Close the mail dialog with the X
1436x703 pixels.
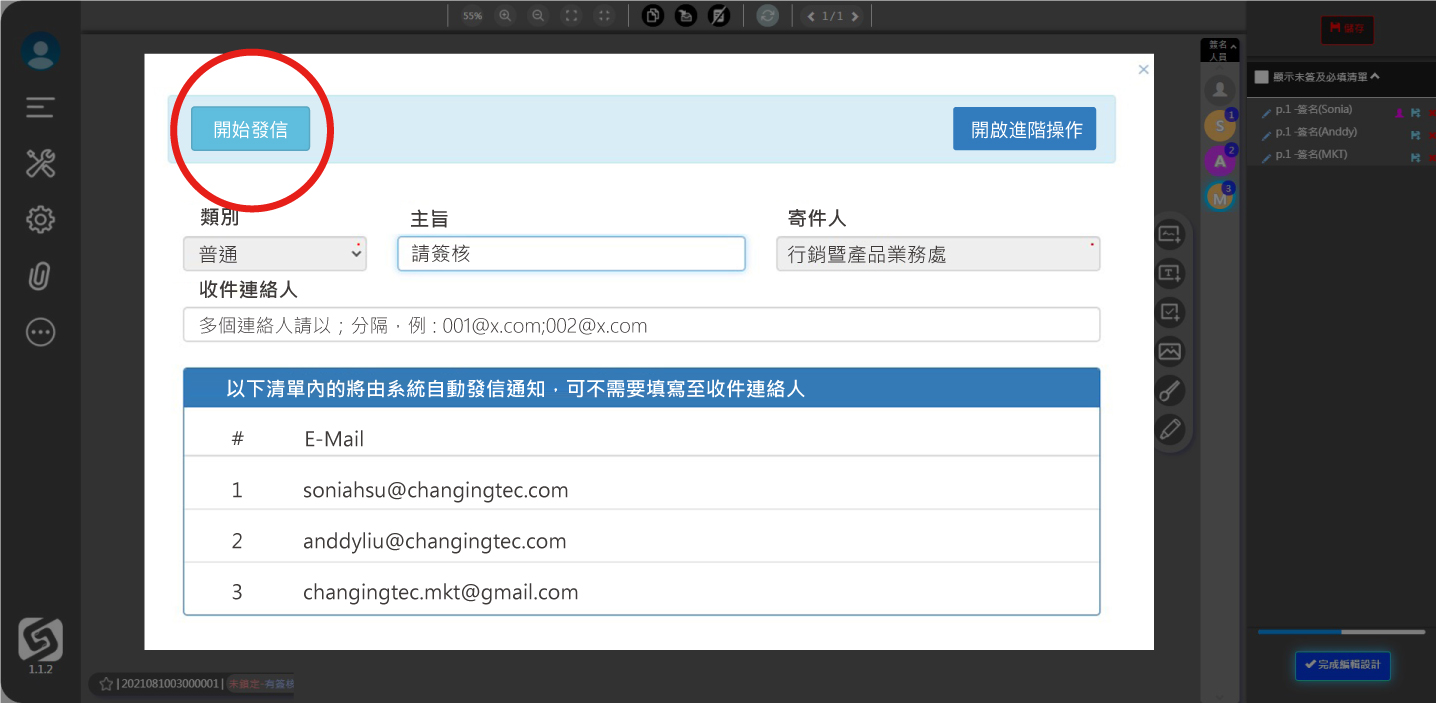(1143, 70)
